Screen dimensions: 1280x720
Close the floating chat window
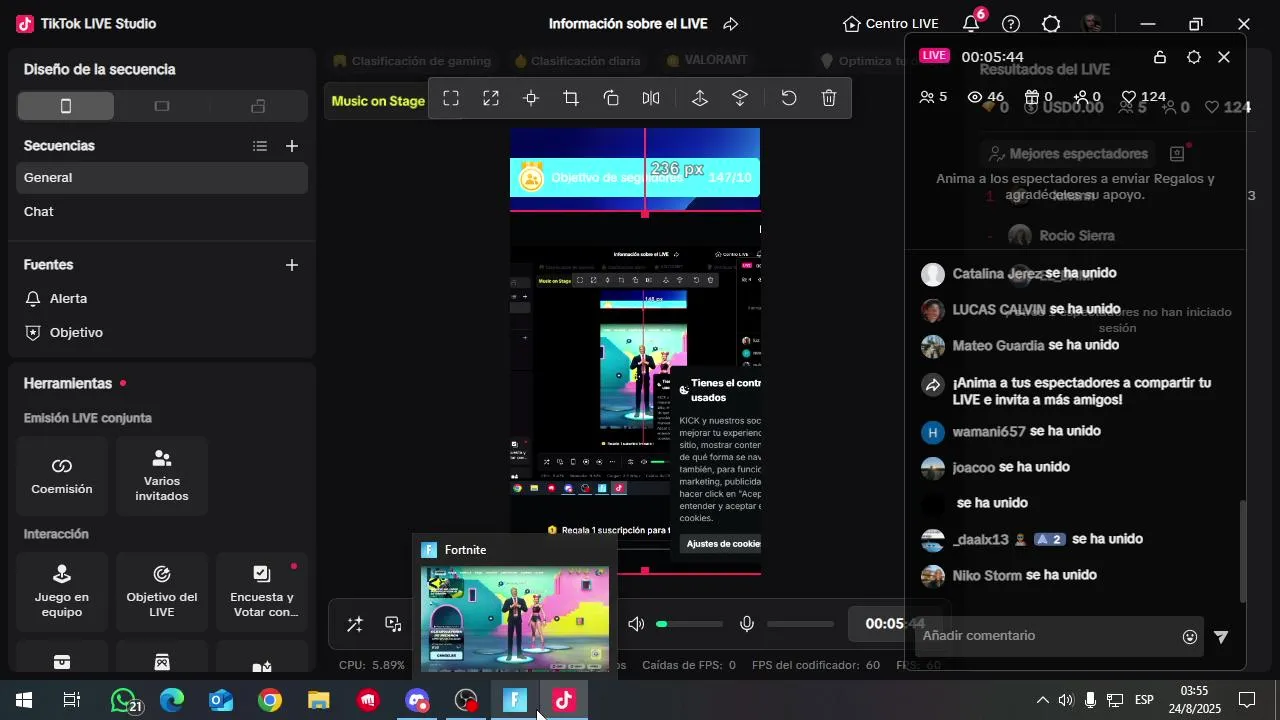point(1224,57)
